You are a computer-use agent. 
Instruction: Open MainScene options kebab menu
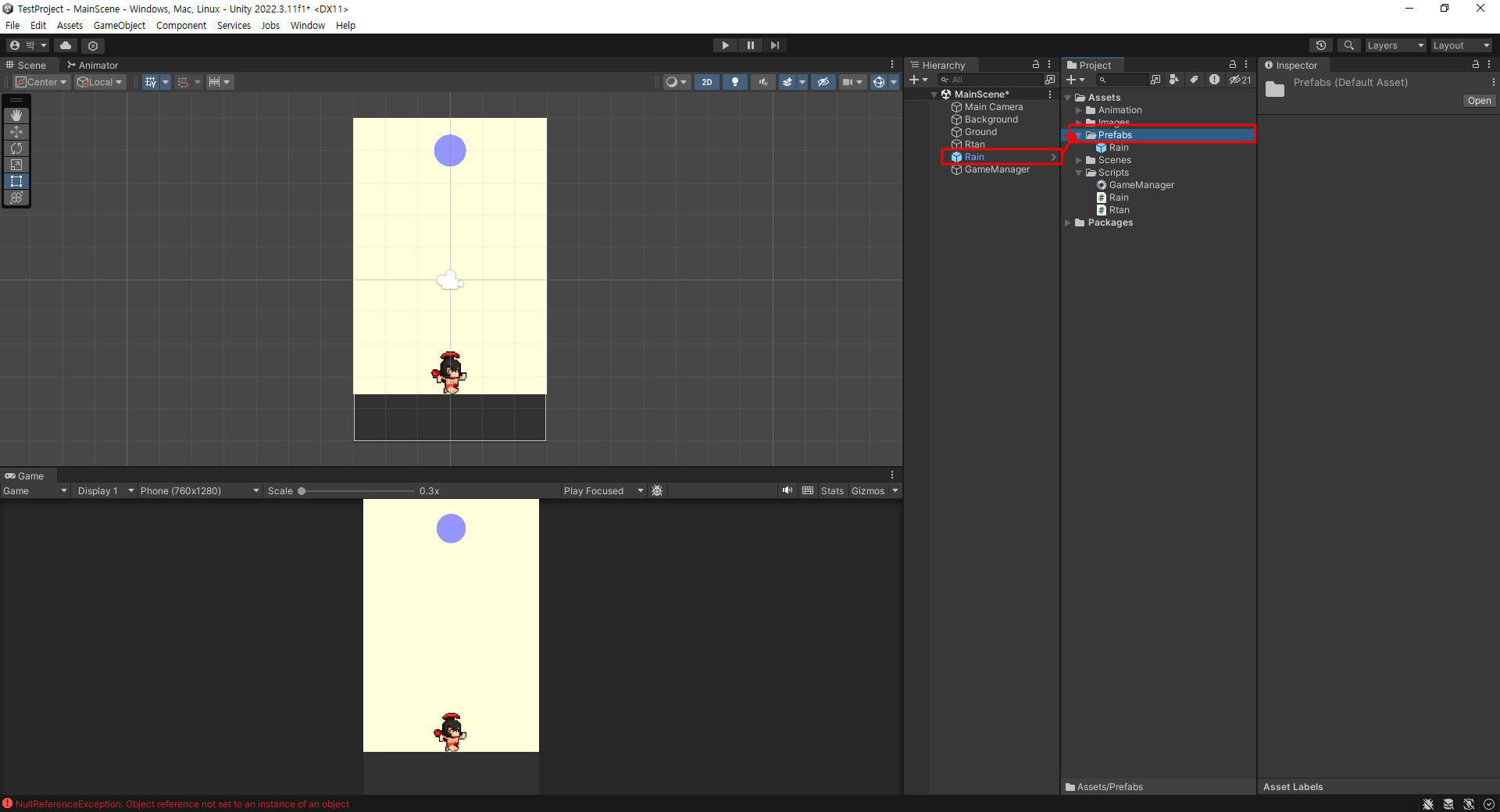click(x=1050, y=94)
